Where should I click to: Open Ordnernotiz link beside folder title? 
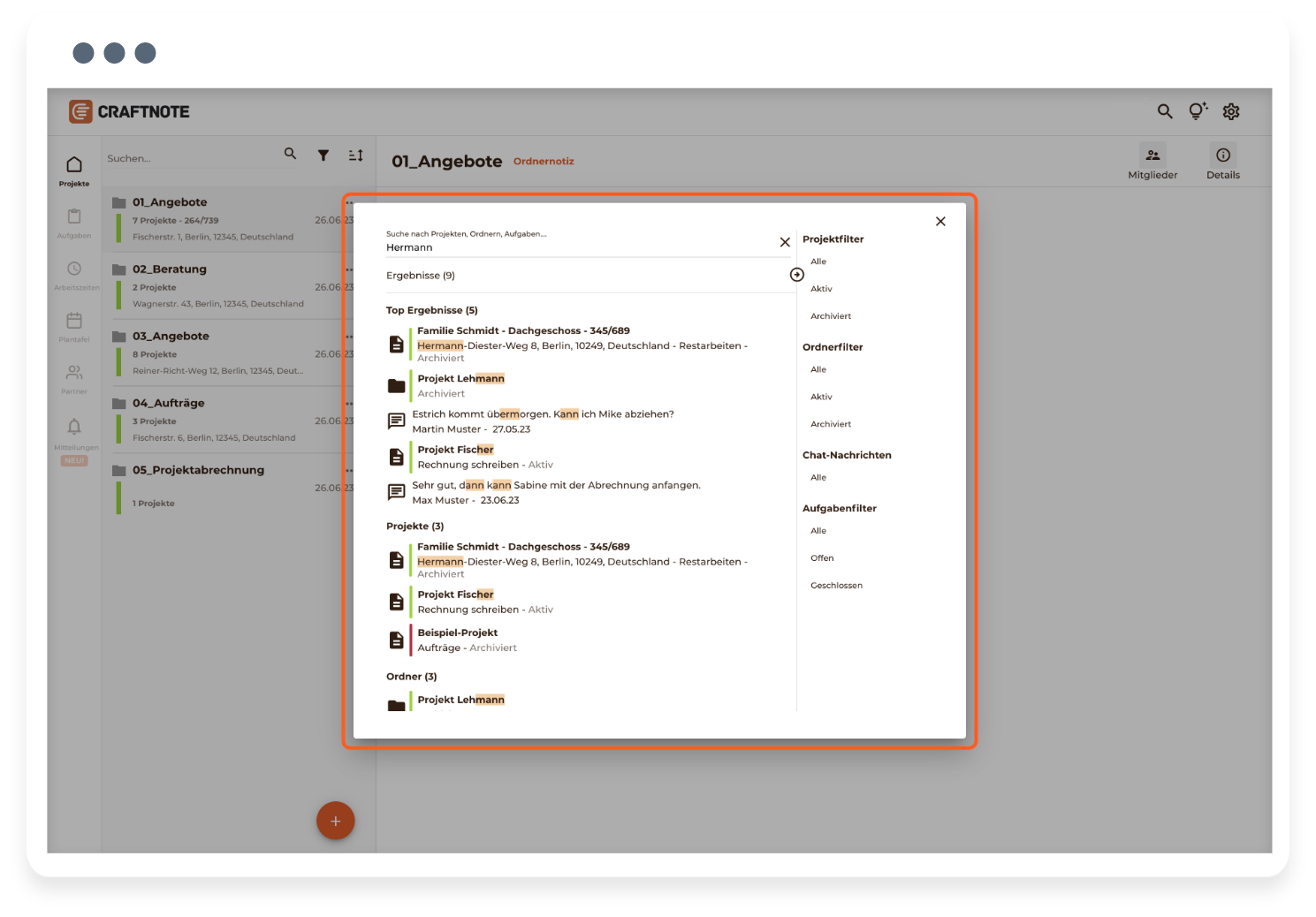pyautogui.click(x=543, y=162)
